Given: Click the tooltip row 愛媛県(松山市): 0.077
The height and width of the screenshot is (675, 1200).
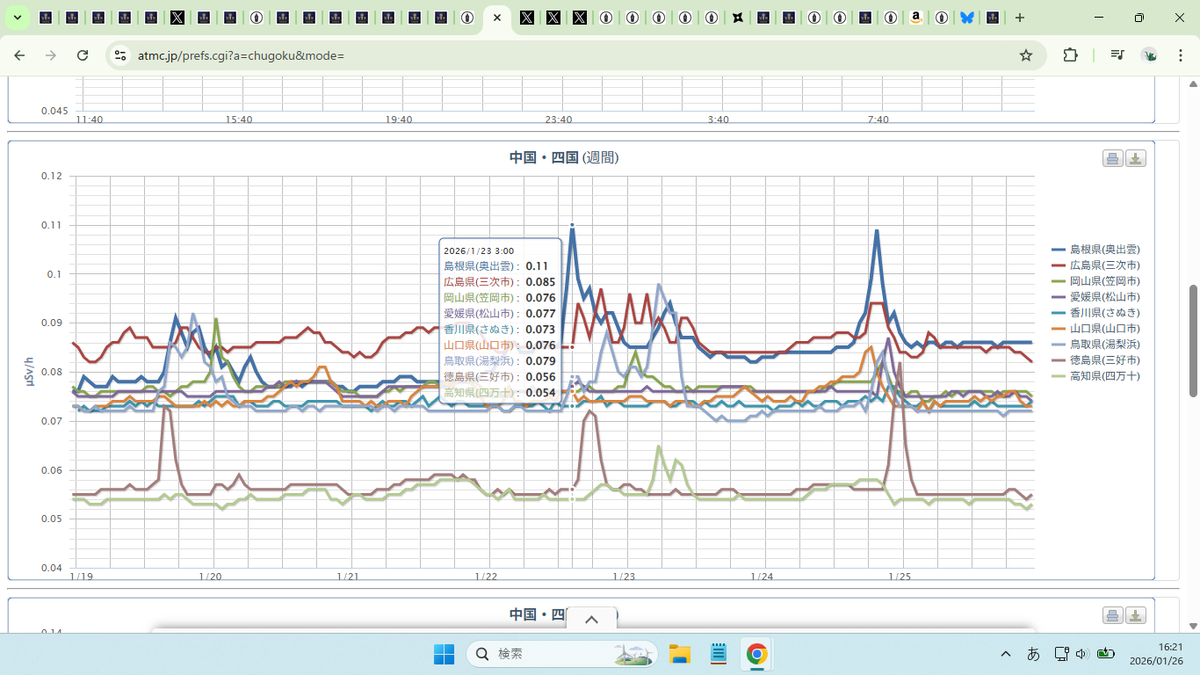Looking at the screenshot, I should [499, 314].
